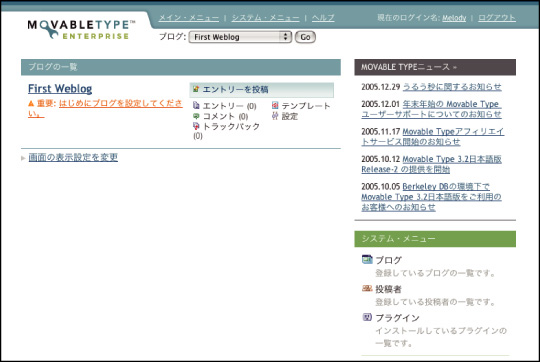Click the Movable Type Enterprise logo
This screenshot has height=362, width=540.
point(81,30)
